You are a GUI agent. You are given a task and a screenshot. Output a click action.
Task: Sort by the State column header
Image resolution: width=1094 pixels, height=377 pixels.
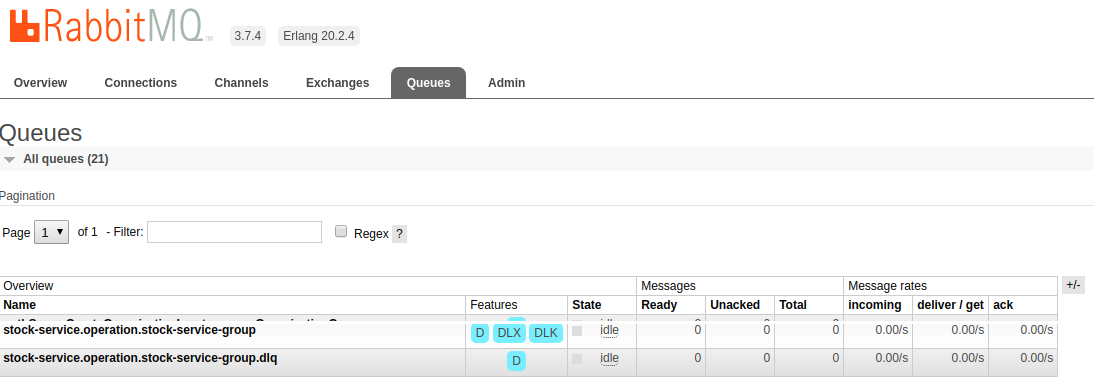click(x=587, y=304)
